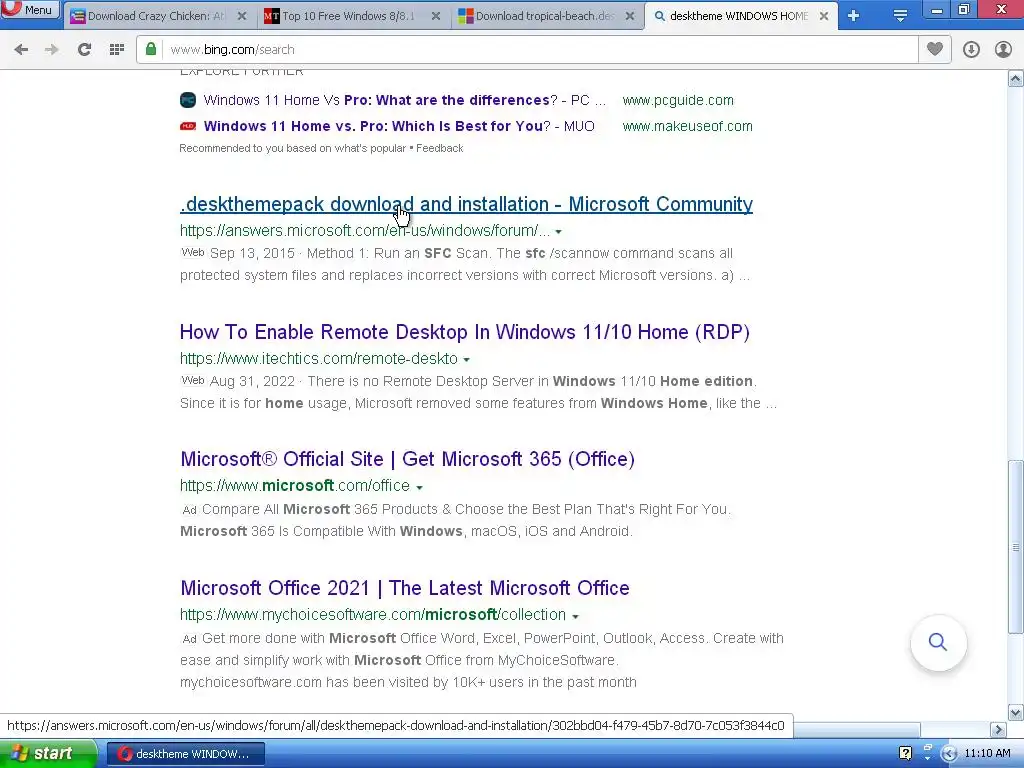This screenshot has width=1024, height=768.
Task: Close the Top 10 Free Windows tab
Action: 436,16
